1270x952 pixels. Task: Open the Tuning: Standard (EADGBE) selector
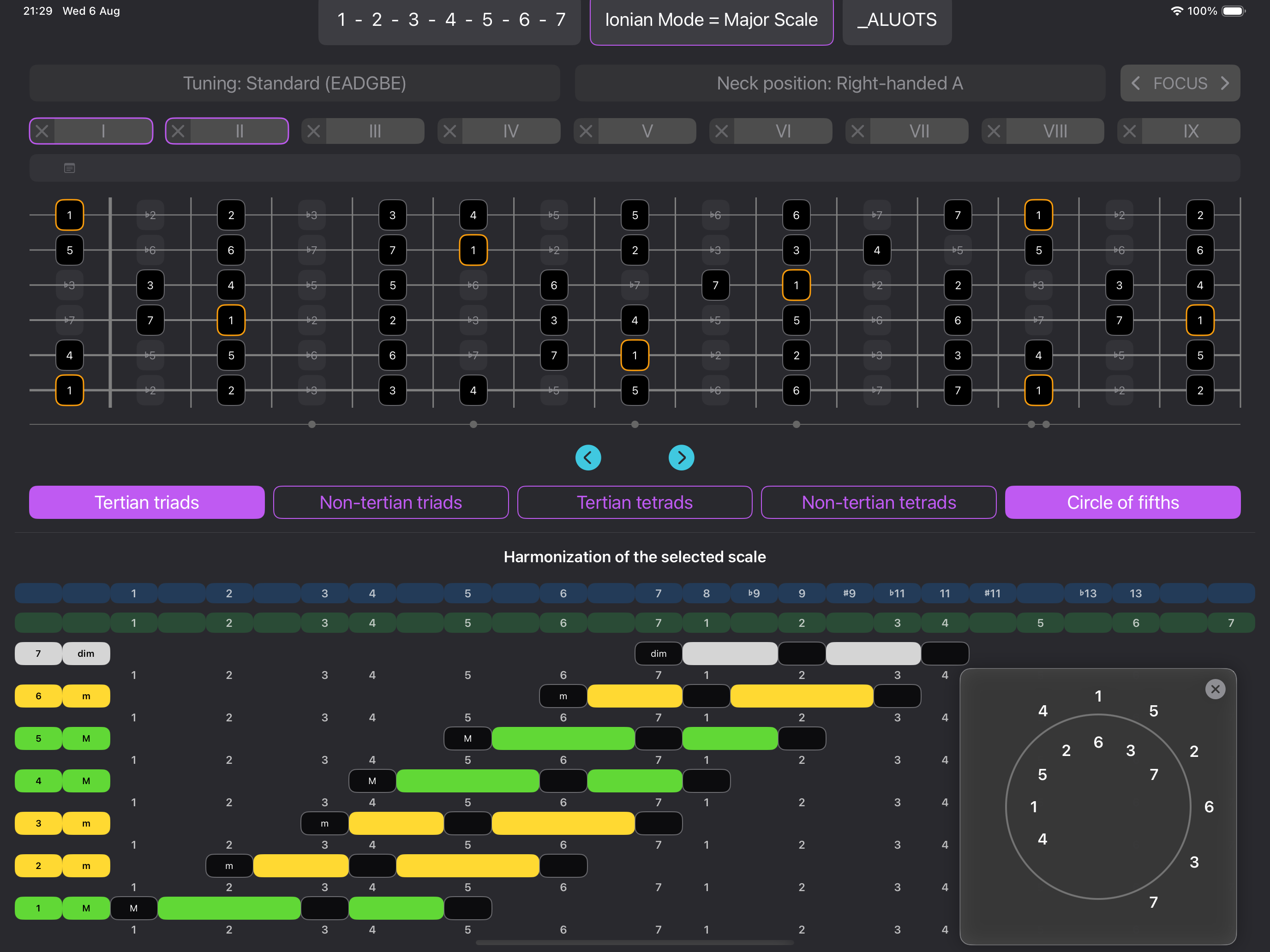(x=294, y=83)
